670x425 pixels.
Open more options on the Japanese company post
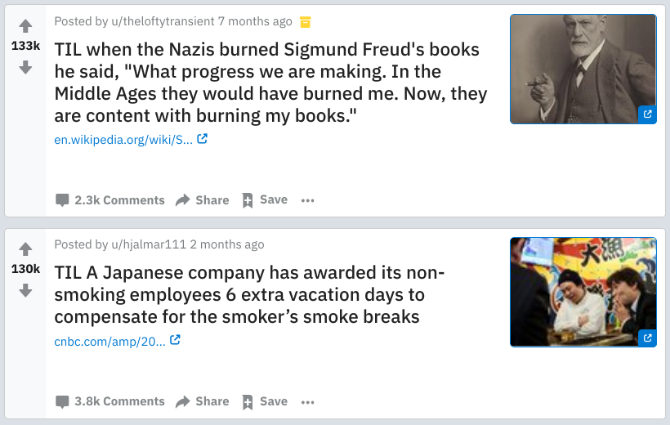[x=307, y=401]
